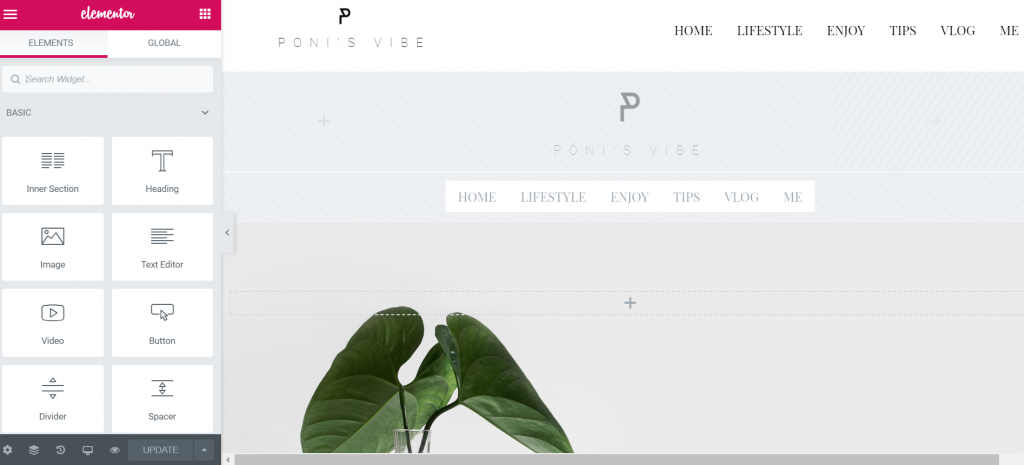The height and width of the screenshot is (465, 1024).
Task: Open the widgets grid icon in header
Action: [205, 14]
